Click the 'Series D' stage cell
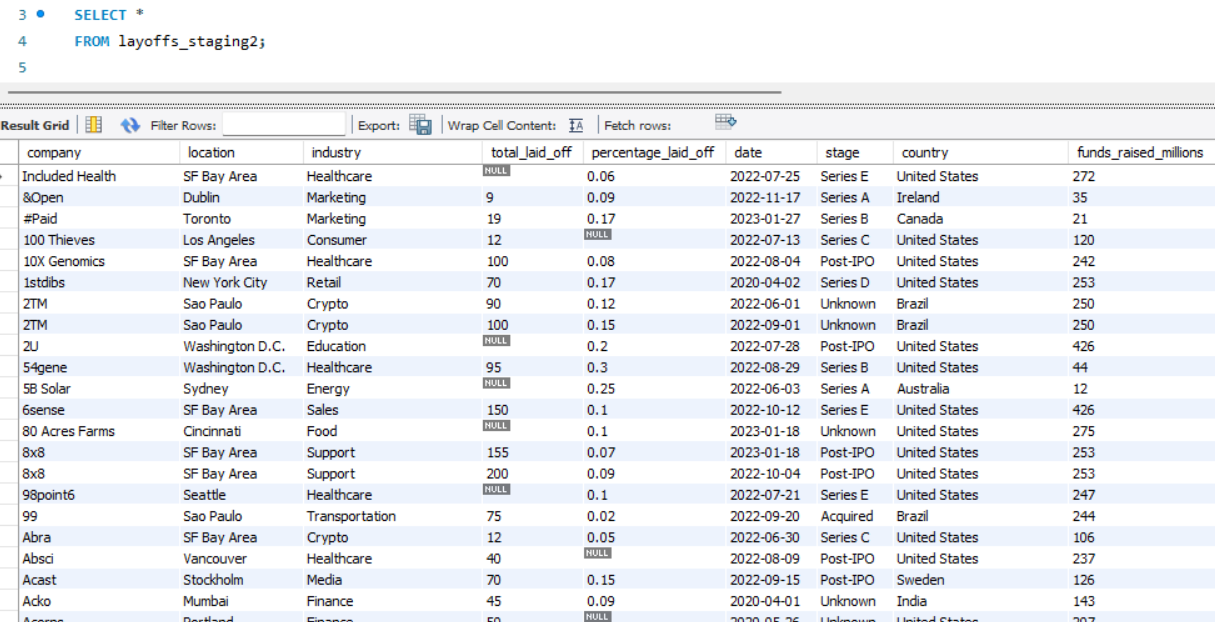 tap(854, 283)
